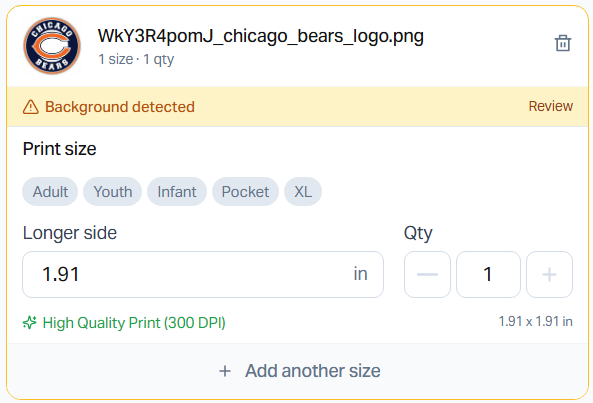Click the plus icon beside Add another size

tap(225, 371)
